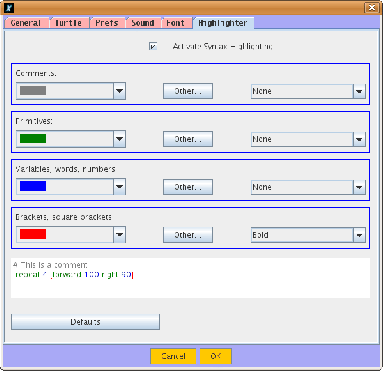Open the Primitives style dropdown showing None
Viewport: 383px width, 371px height.
[x=308, y=139]
